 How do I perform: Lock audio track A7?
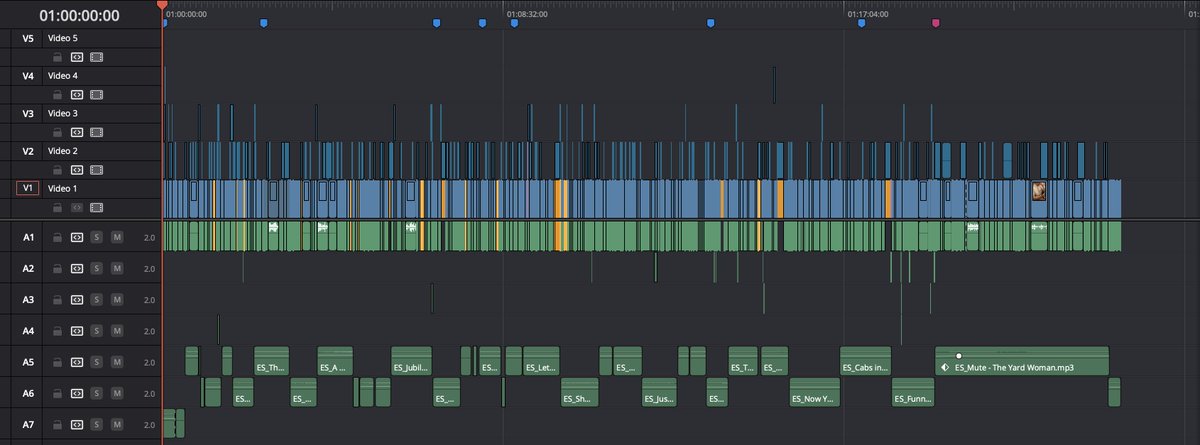[58, 425]
